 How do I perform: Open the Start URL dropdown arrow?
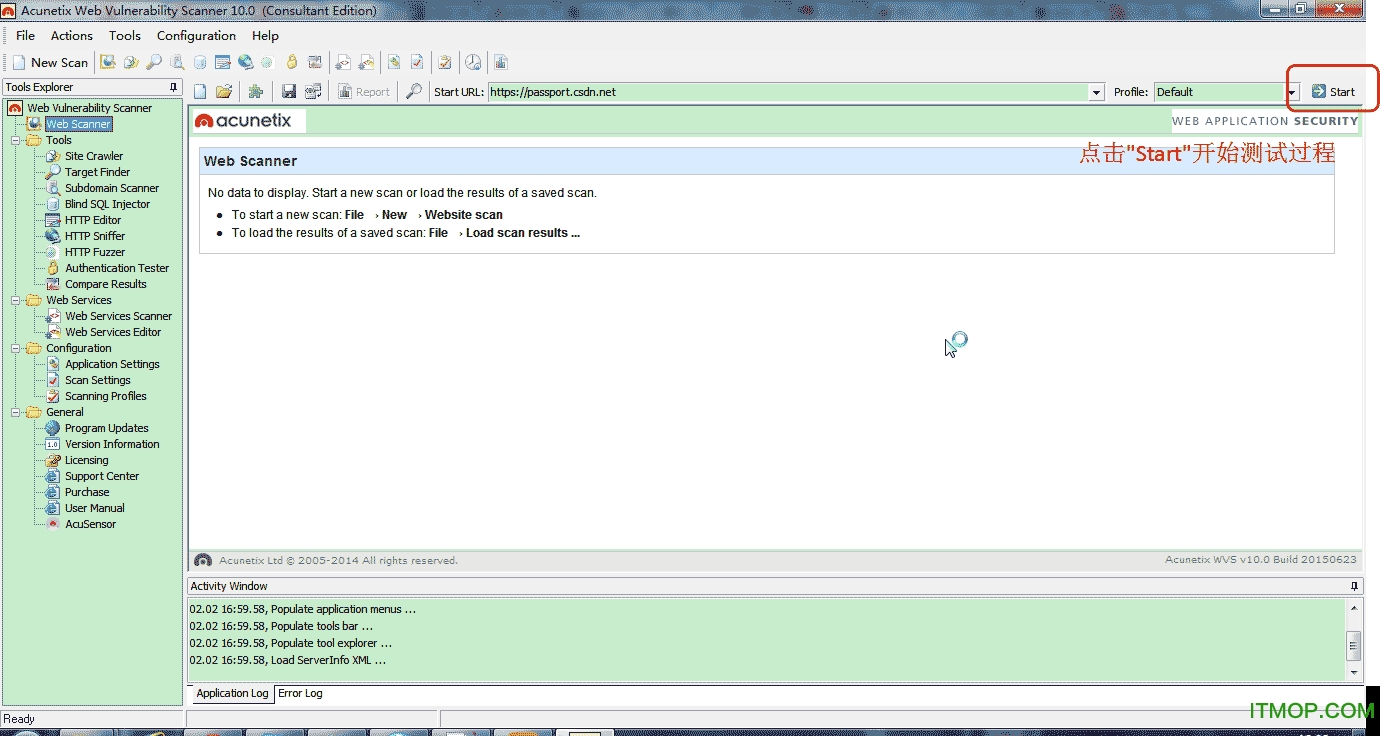[x=1096, y=92]
